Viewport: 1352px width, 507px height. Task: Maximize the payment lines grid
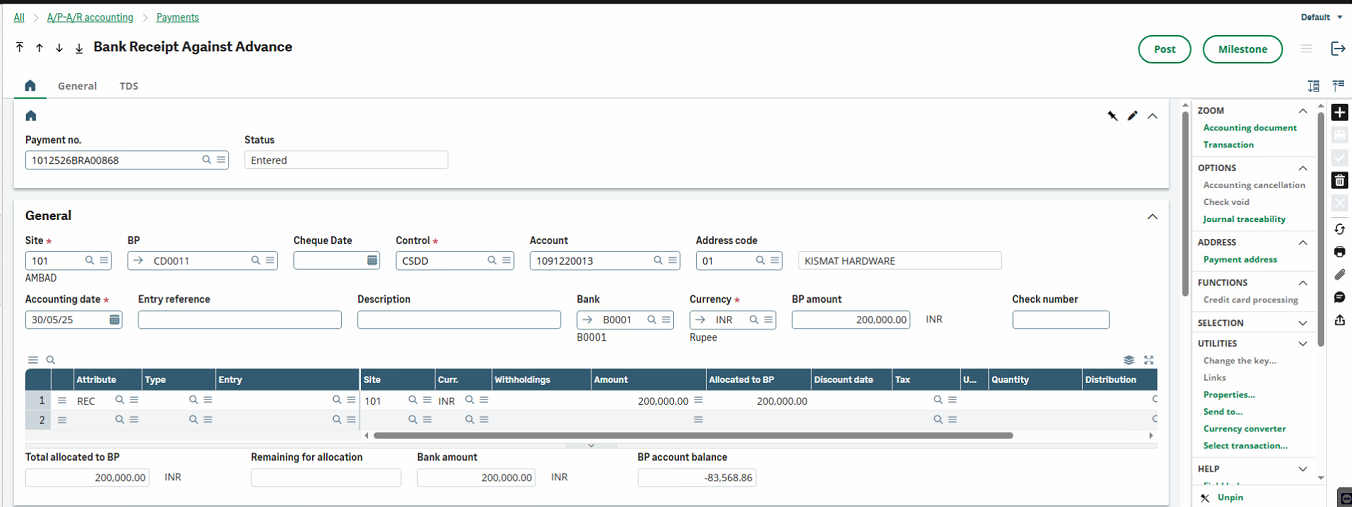1149,360
